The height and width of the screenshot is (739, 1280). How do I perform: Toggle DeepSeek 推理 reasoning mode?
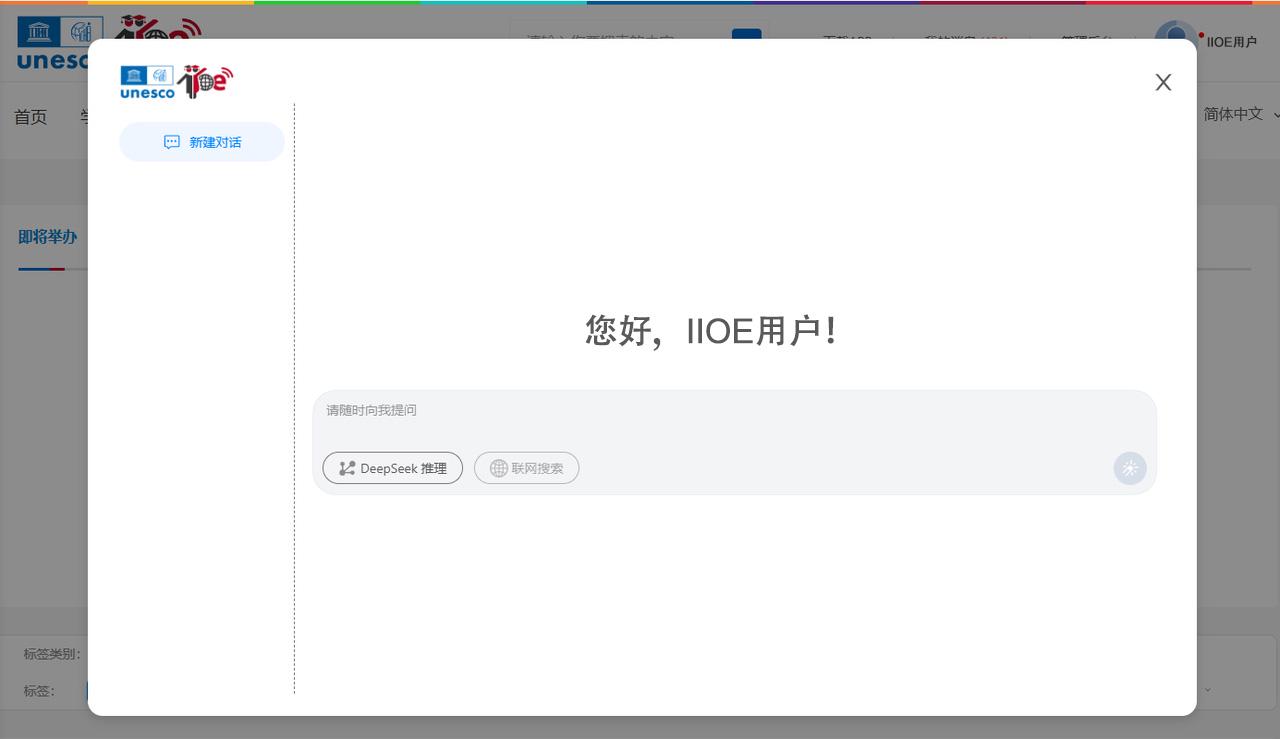coord(392,468)
